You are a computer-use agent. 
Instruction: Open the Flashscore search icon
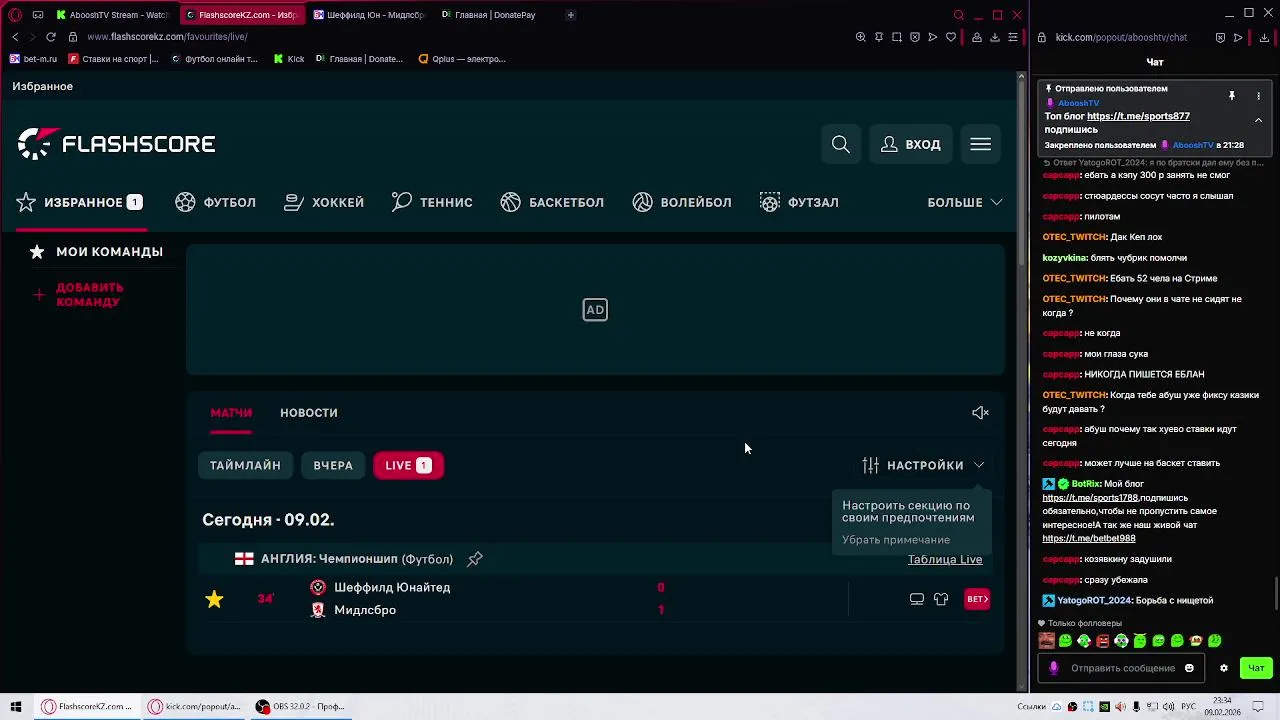pyautogui.click(x=841, y=144)
